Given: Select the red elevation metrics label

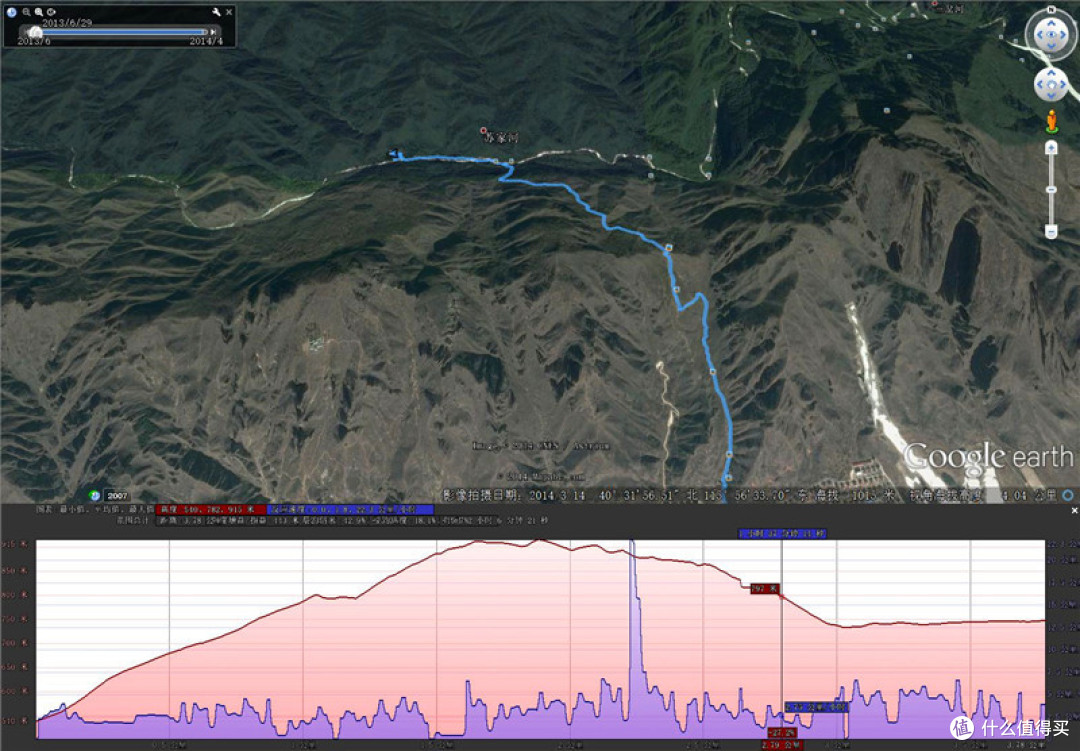Looking at the screenshot, I should point(211,509).
